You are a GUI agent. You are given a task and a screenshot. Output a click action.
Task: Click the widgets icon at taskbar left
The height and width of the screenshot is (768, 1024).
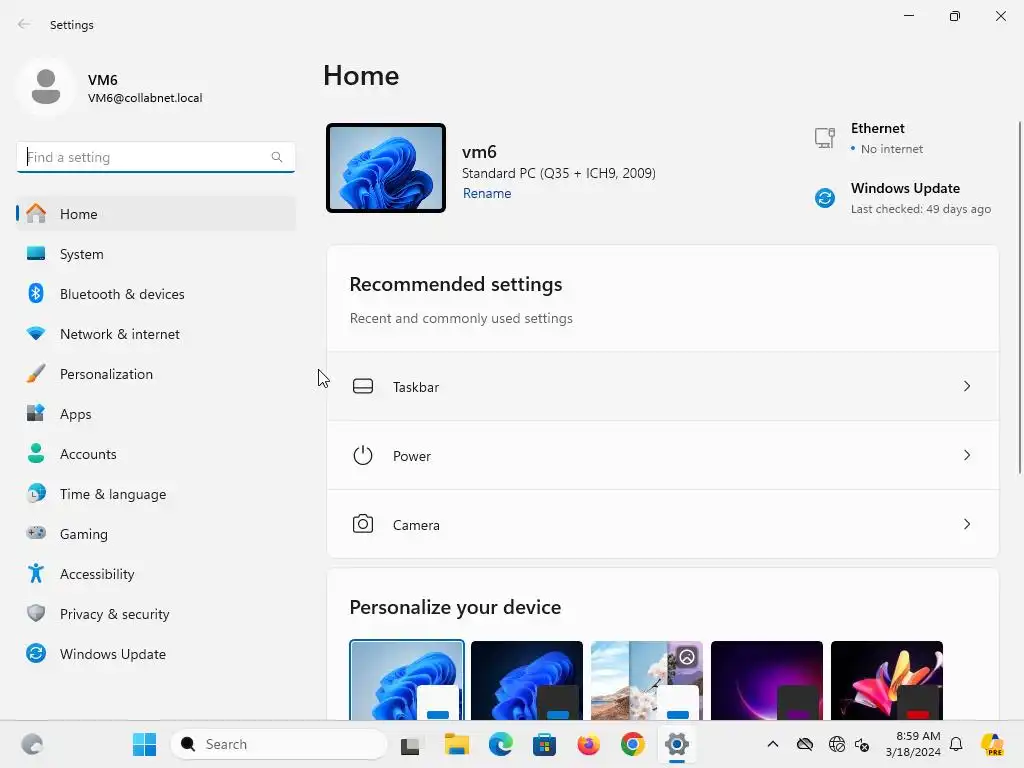32,744
